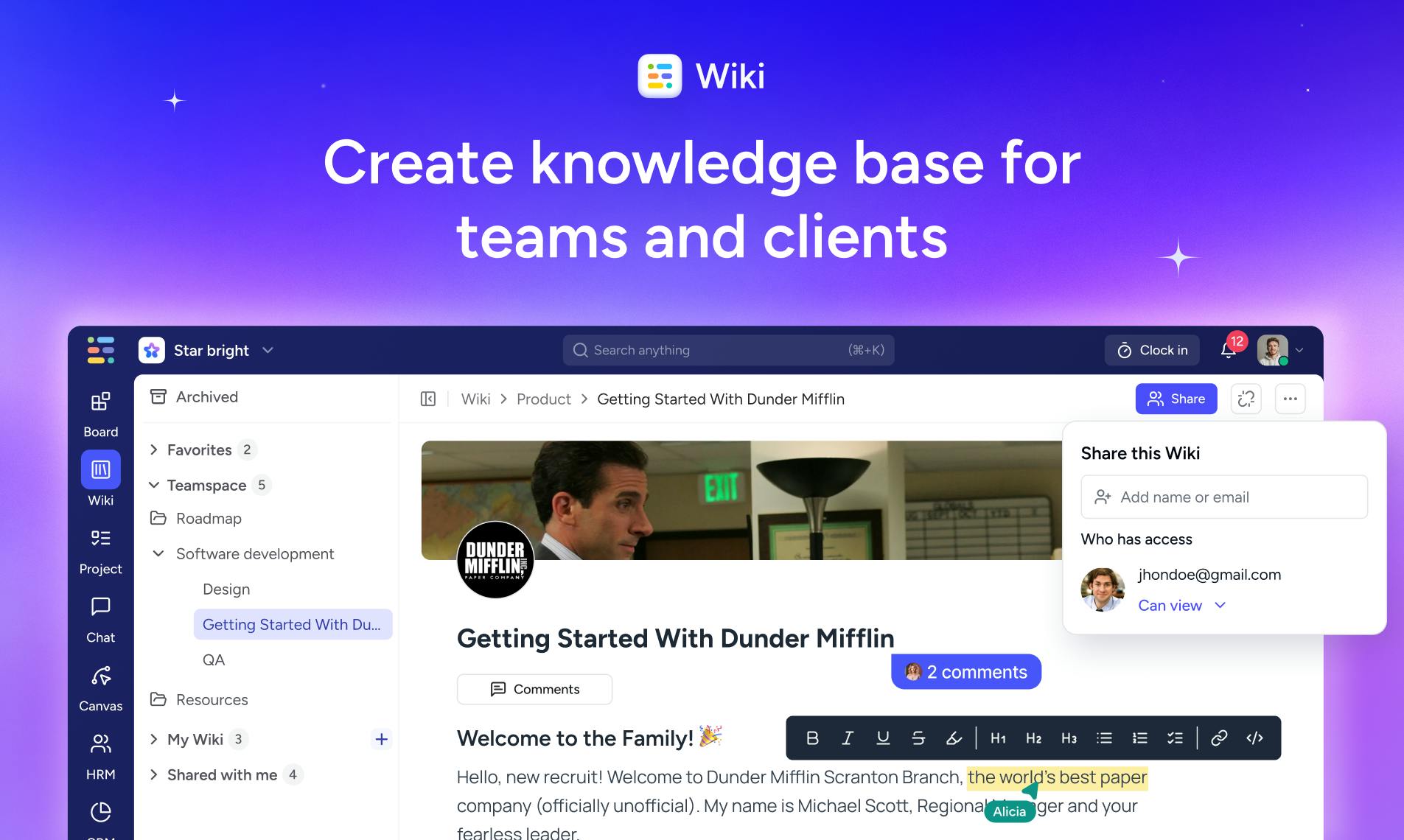Click highlighted text the world's best paper

click(1058, 777)
